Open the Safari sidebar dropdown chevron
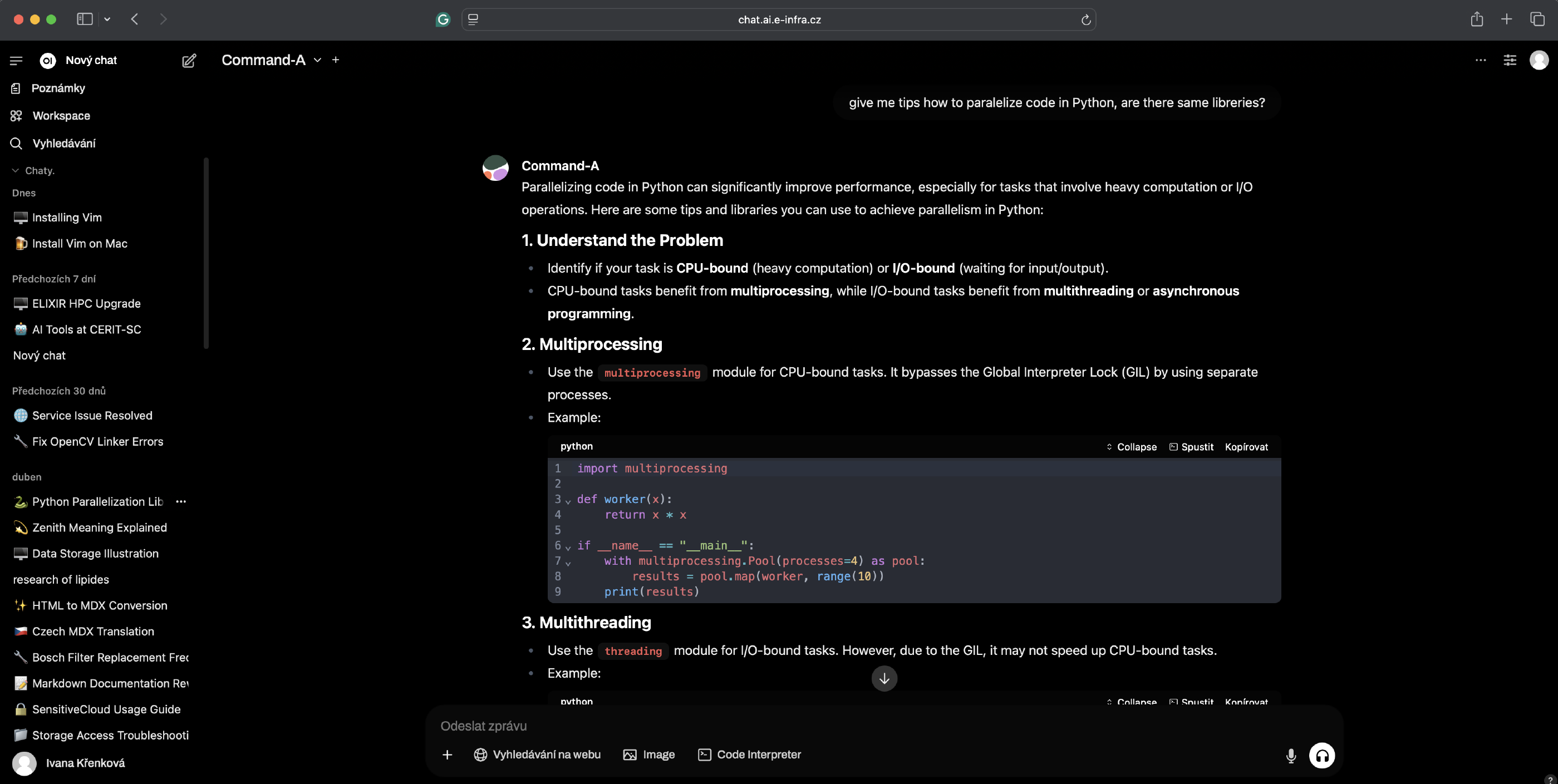Image resolution: width=1558 pixels, height=784 pixels. [x=107, y=19]
